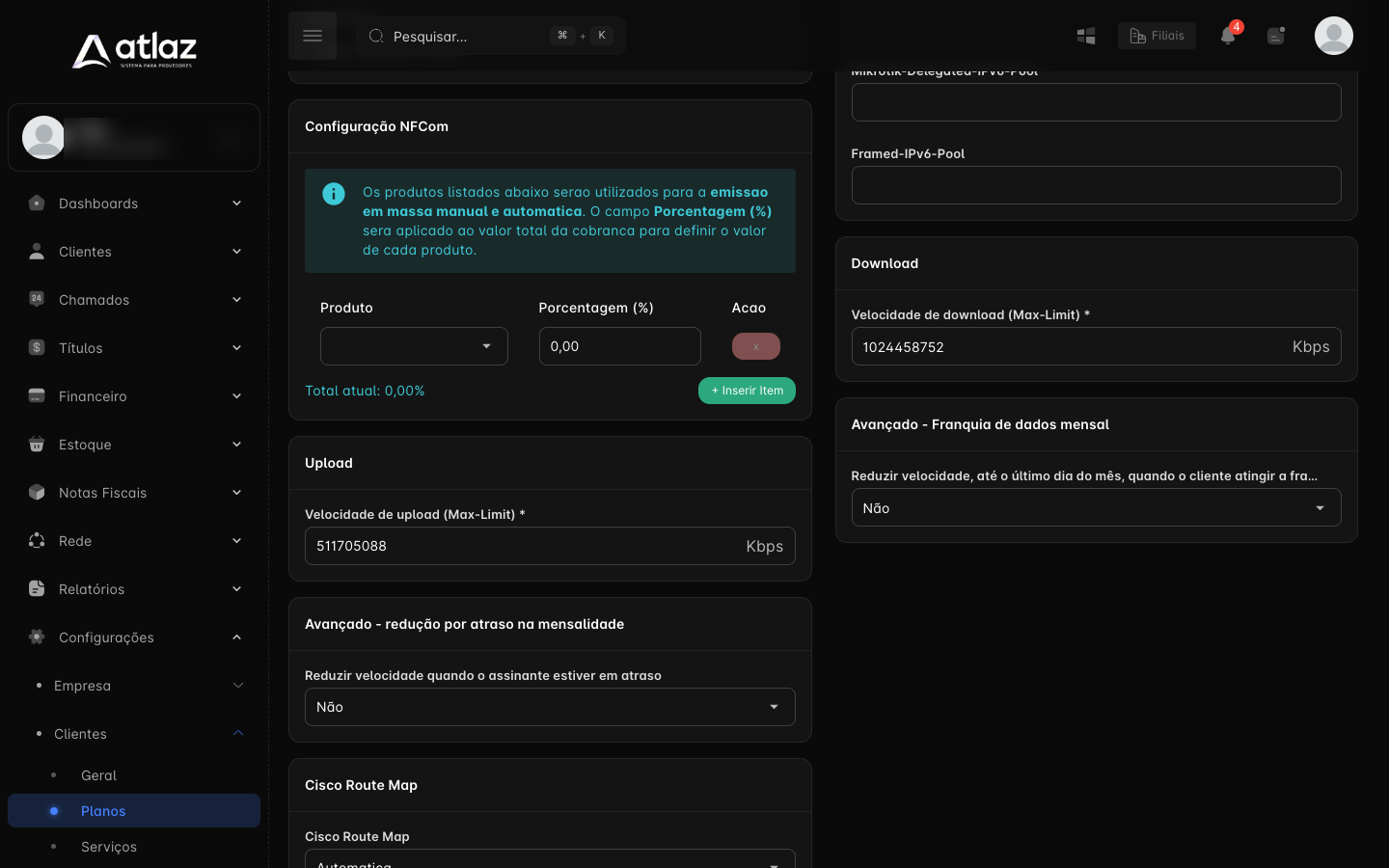Click the Dashboards sidebar icon

(37, 203)
